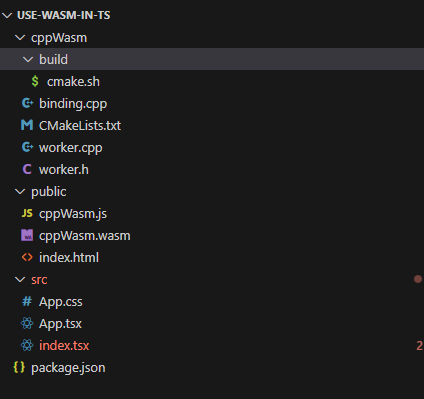Viewport: 424px width, 399px height.
Task: Click the JS icon next to cppWasm.js
Action: 27,213
